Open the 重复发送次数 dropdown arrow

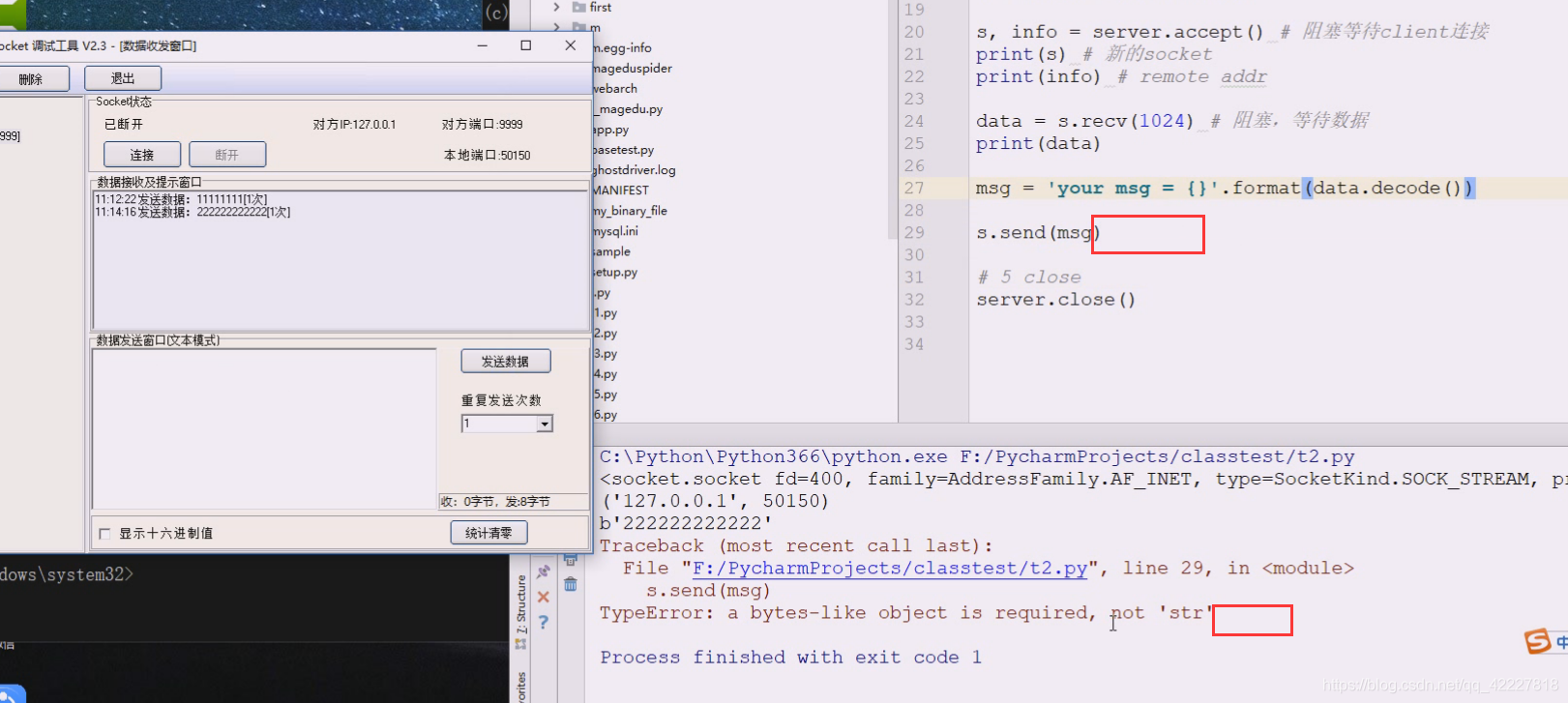pos(545,424)
